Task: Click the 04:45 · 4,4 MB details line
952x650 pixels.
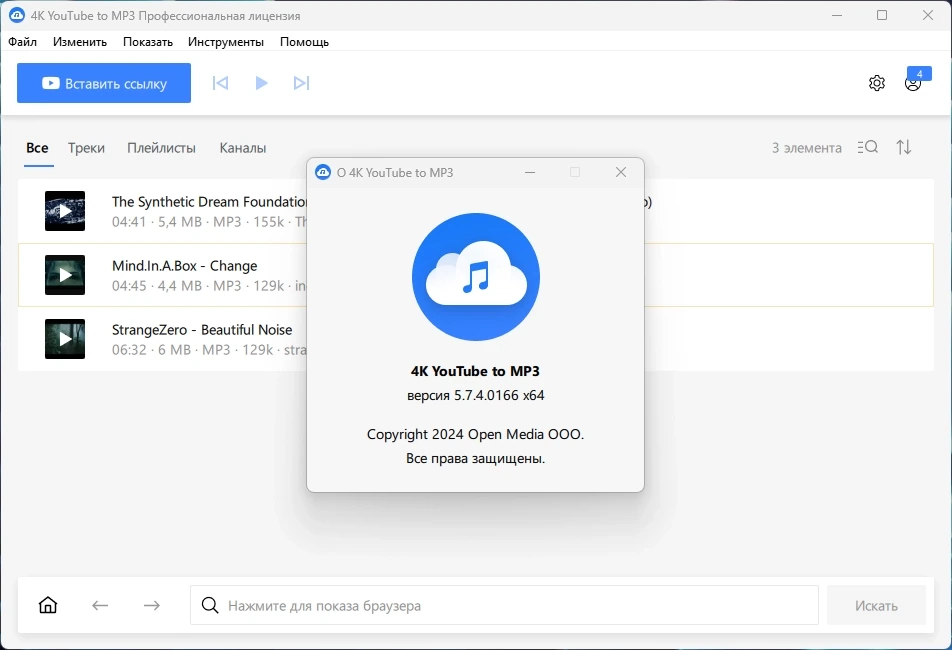Action: (x=209, y=286)
